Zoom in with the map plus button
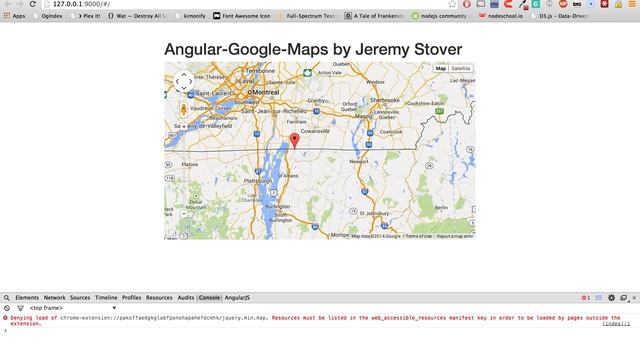This screenshot has height=360, width=640. click(184, 126)
